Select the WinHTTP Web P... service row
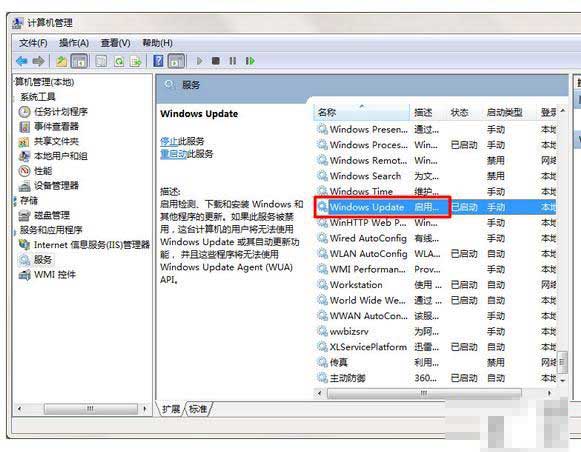The image size is (581, 452). (x=436, y=222)
